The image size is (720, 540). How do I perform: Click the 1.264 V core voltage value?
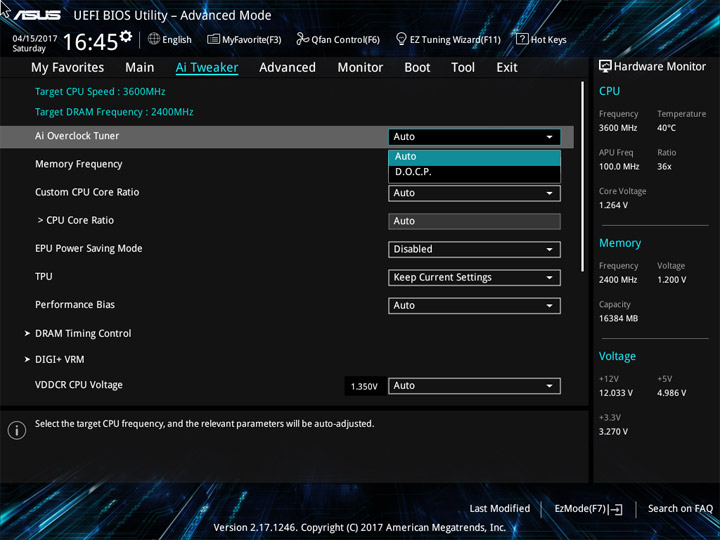tap(613, 205)
